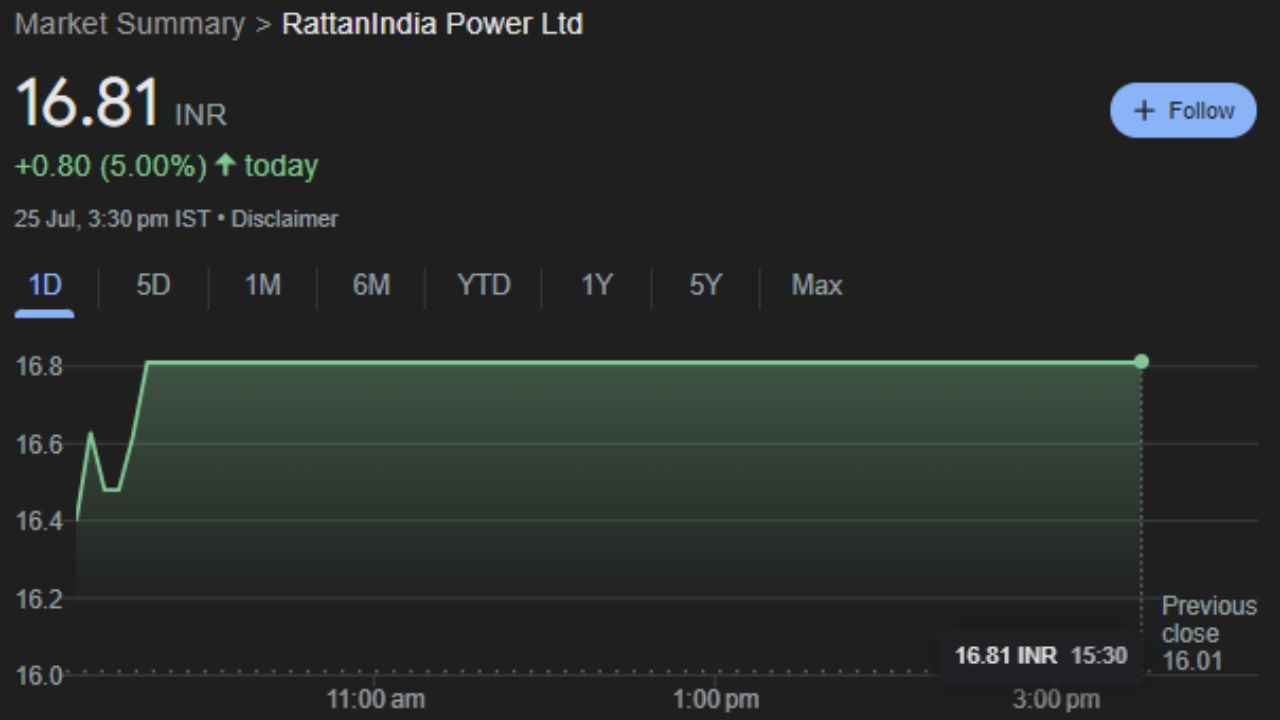Click the INR currency label
The image size is (1280, 720).
coord(201,115)
